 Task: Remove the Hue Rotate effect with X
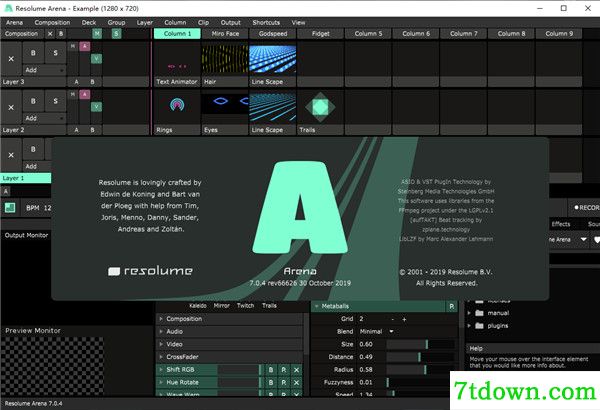[297, 382]
